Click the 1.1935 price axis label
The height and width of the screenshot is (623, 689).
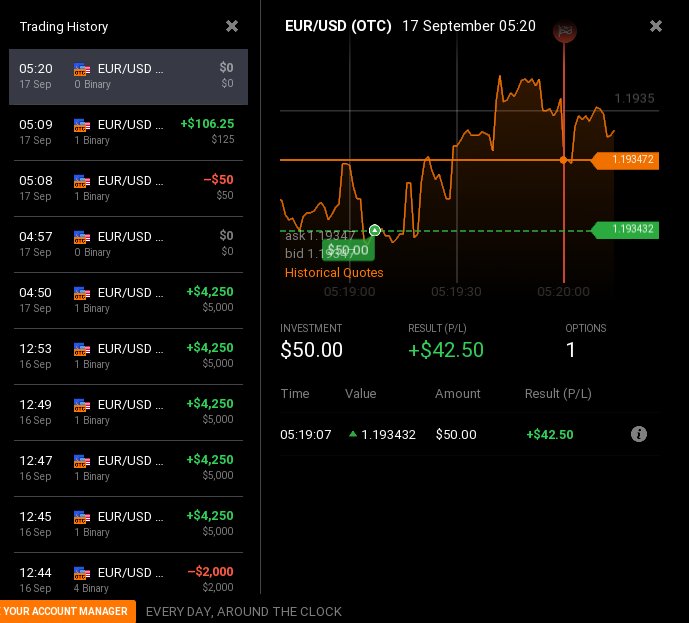coord(634,98)
